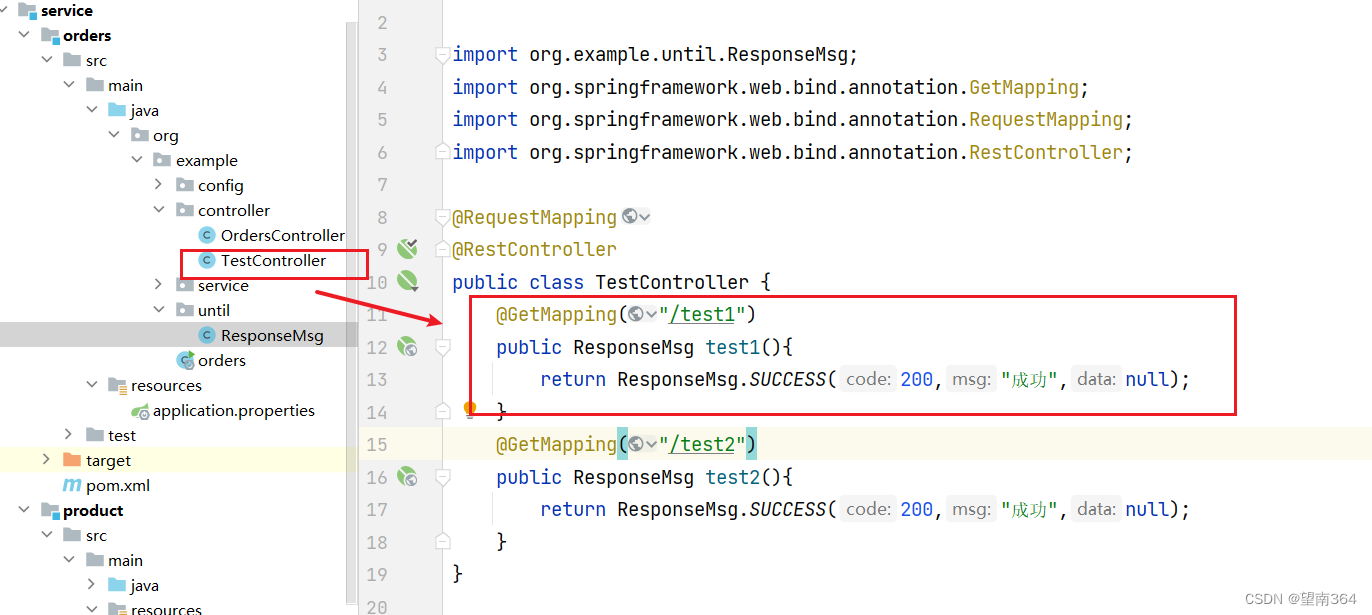
Task: Click the blue java source folder icon under orders
Action: [x=117, y=110]
